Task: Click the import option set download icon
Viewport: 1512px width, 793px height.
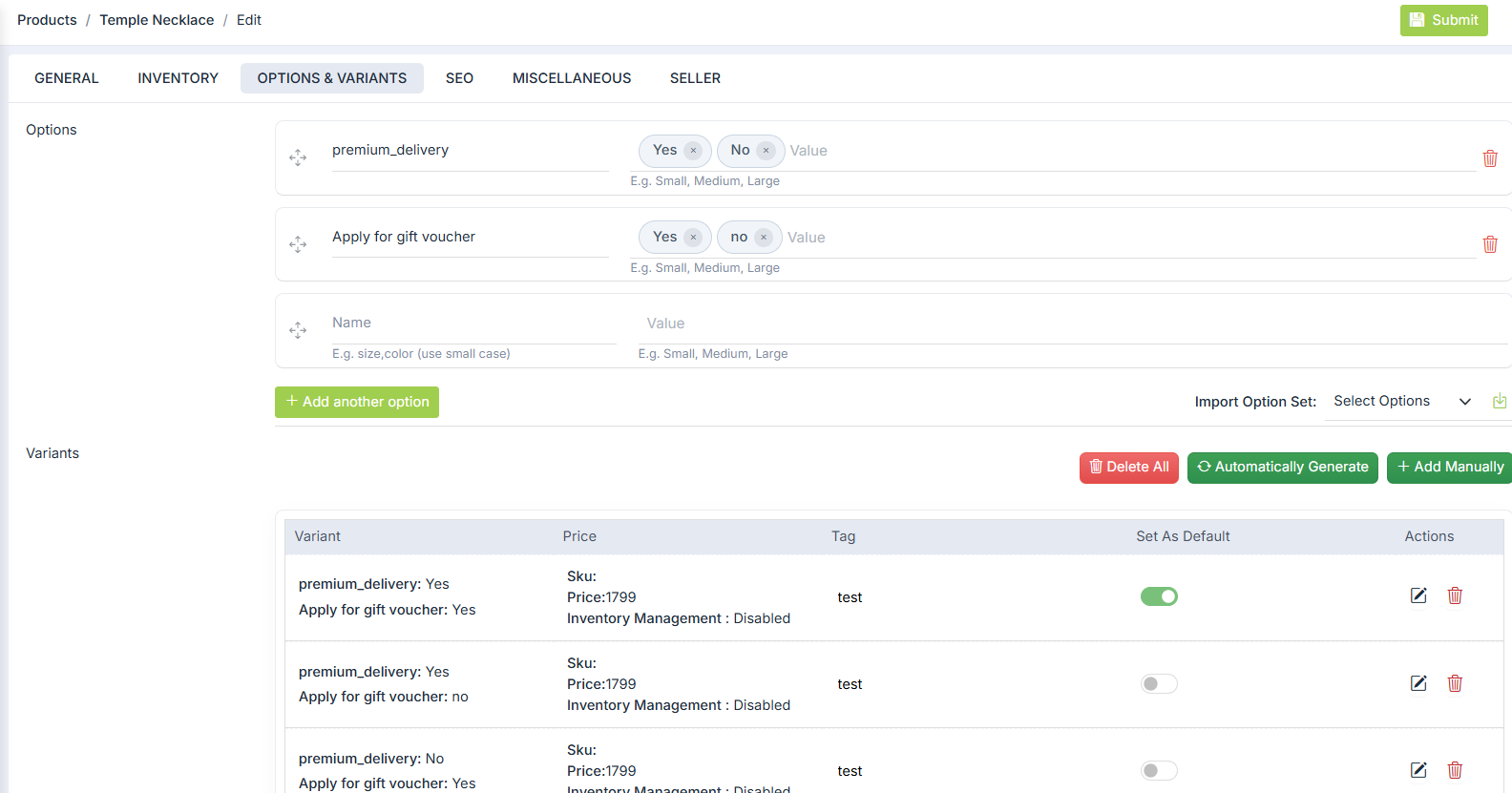Action: click(x=1500, y=401)
